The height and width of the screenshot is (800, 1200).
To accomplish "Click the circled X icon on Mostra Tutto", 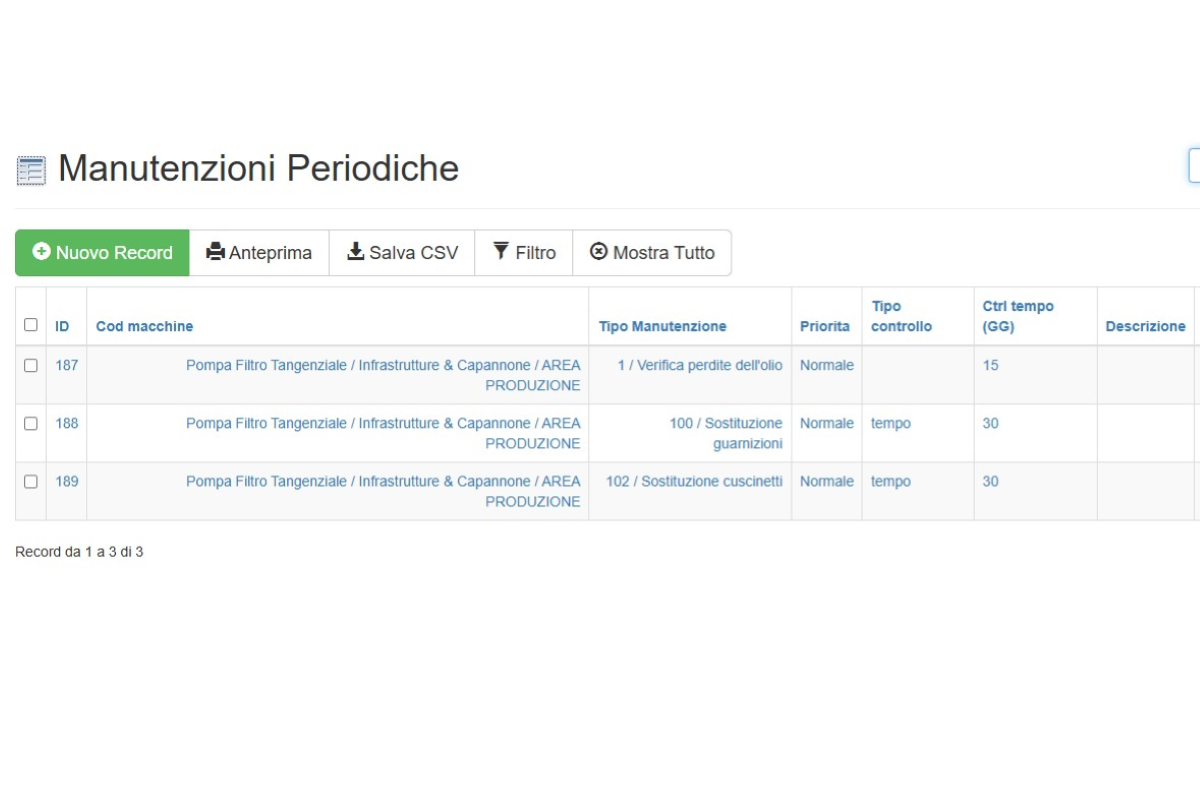I will tap(599, 252).
